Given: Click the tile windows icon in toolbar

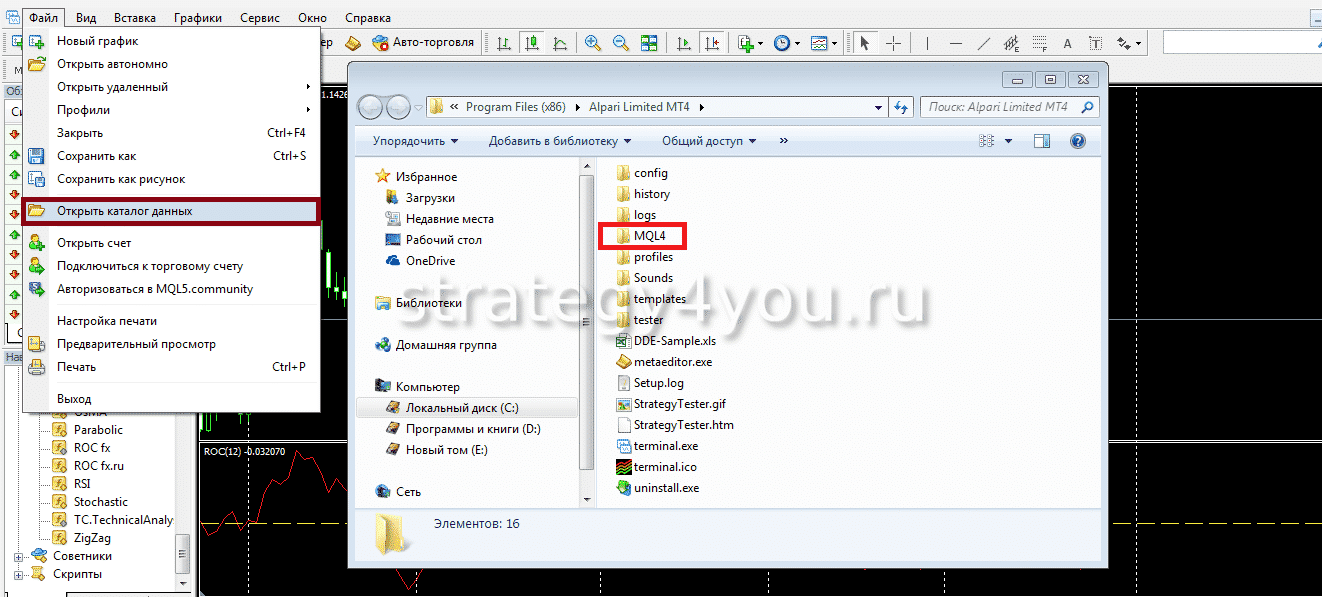Looking at the screenshot, I should [x=649, y=43].
